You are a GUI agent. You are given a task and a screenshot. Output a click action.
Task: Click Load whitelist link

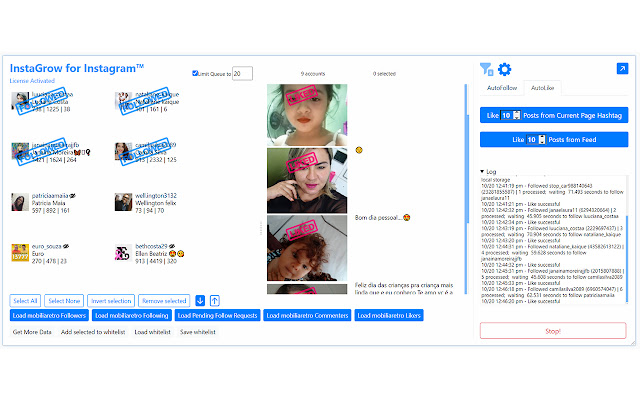(x=153, y=332)
